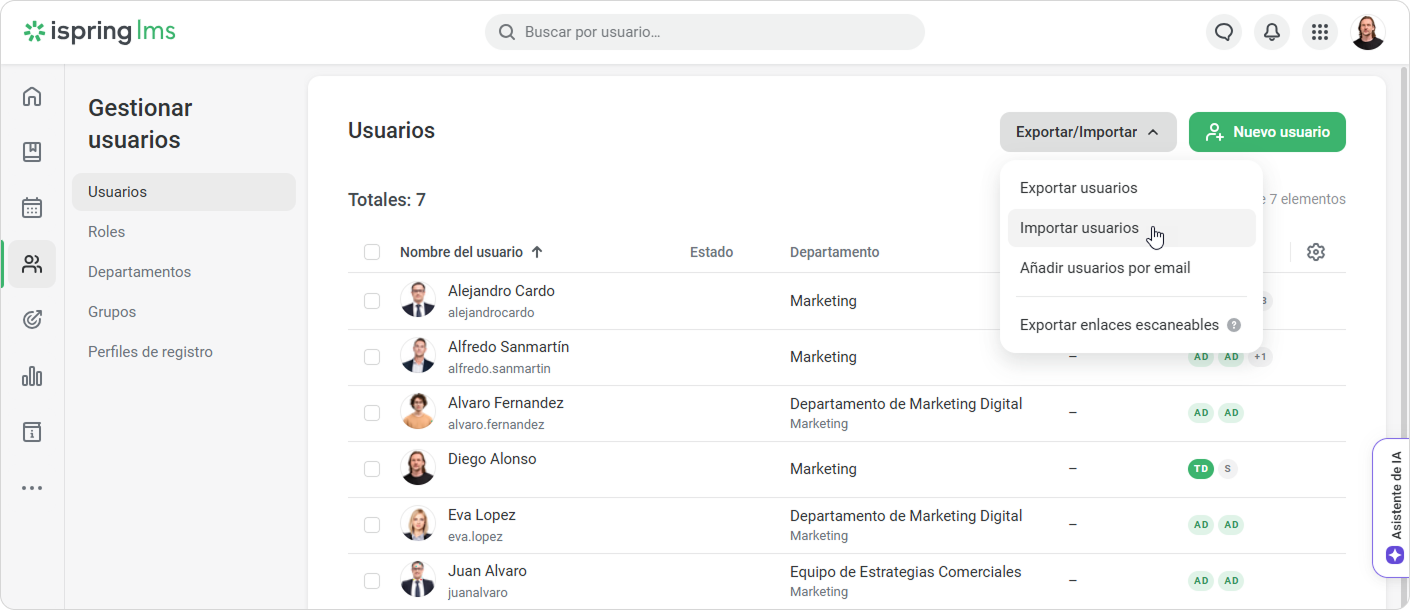Viewport: 1410px width, 610px height.
Task: Select the checkbox for Eva Lopez
Action: pyautogui.click(x=372, y=525)
